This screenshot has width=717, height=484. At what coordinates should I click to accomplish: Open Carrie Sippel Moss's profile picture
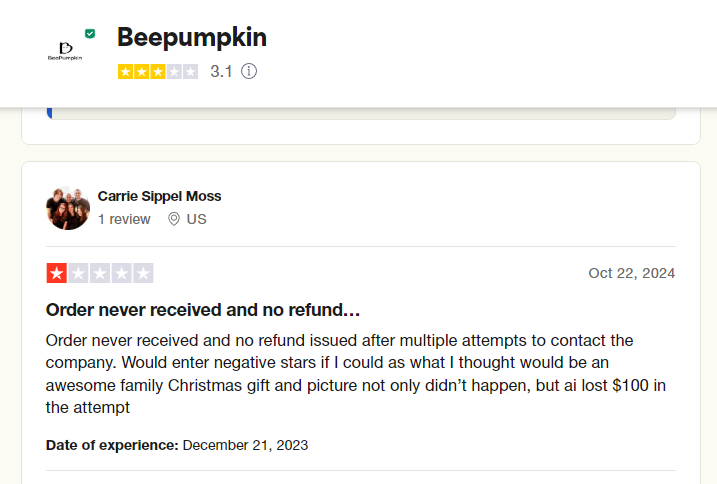pos(68,208)
